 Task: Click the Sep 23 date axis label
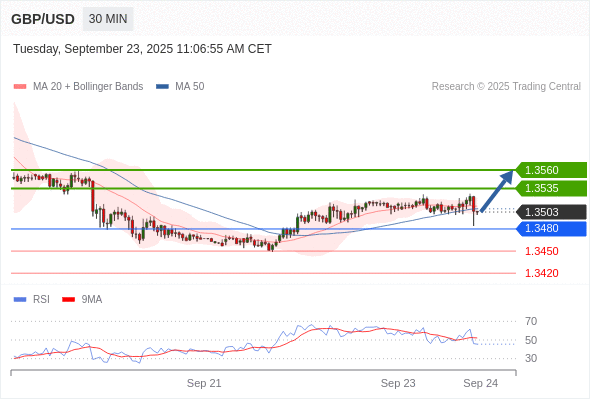398,383
